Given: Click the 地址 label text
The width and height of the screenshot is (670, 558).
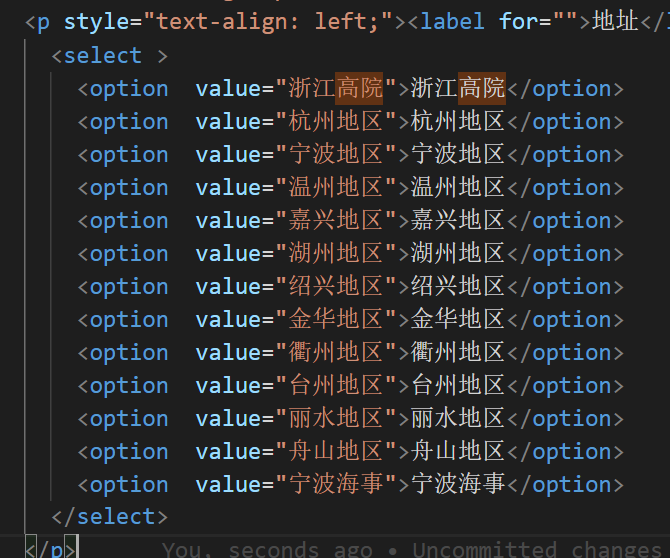Looking at the screenshot, I should click(x=615, y=21).
